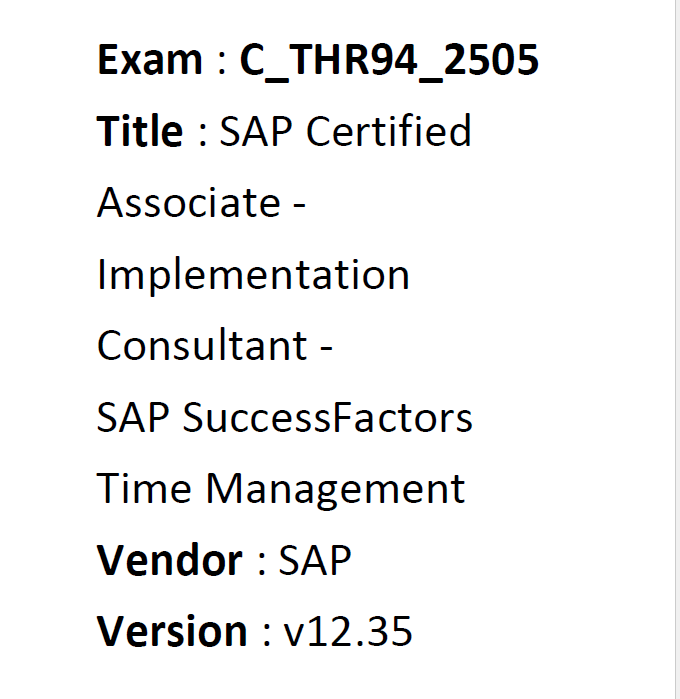680x699 pixels.
Task: Click the bold Version label
Action: (x=172, y=631)
